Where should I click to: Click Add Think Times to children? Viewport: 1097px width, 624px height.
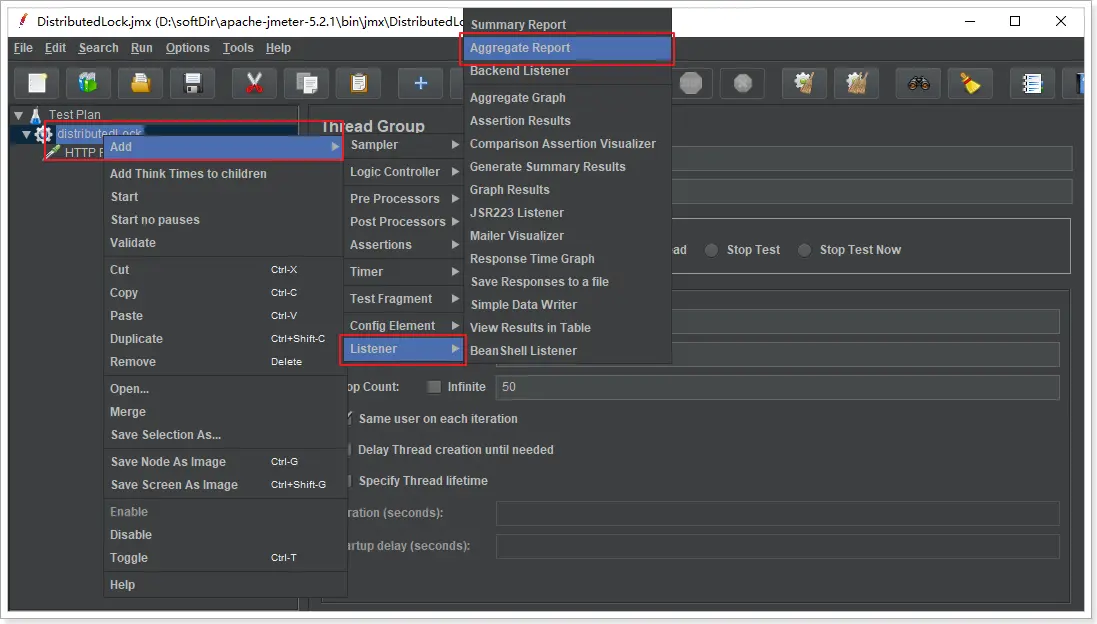tap(223, 173)
